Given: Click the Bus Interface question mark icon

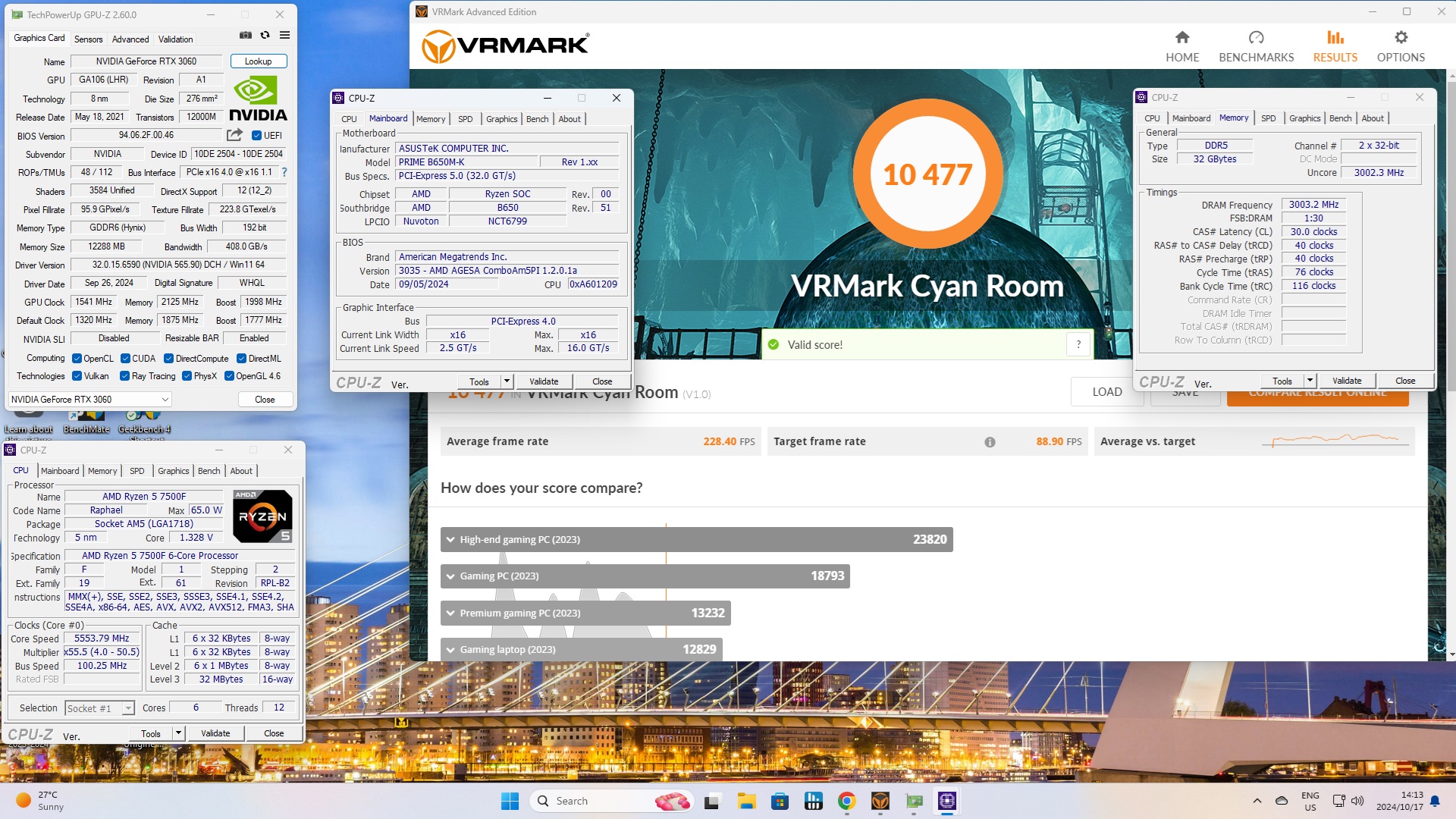Looking at the screenshot, I should 284,172.
